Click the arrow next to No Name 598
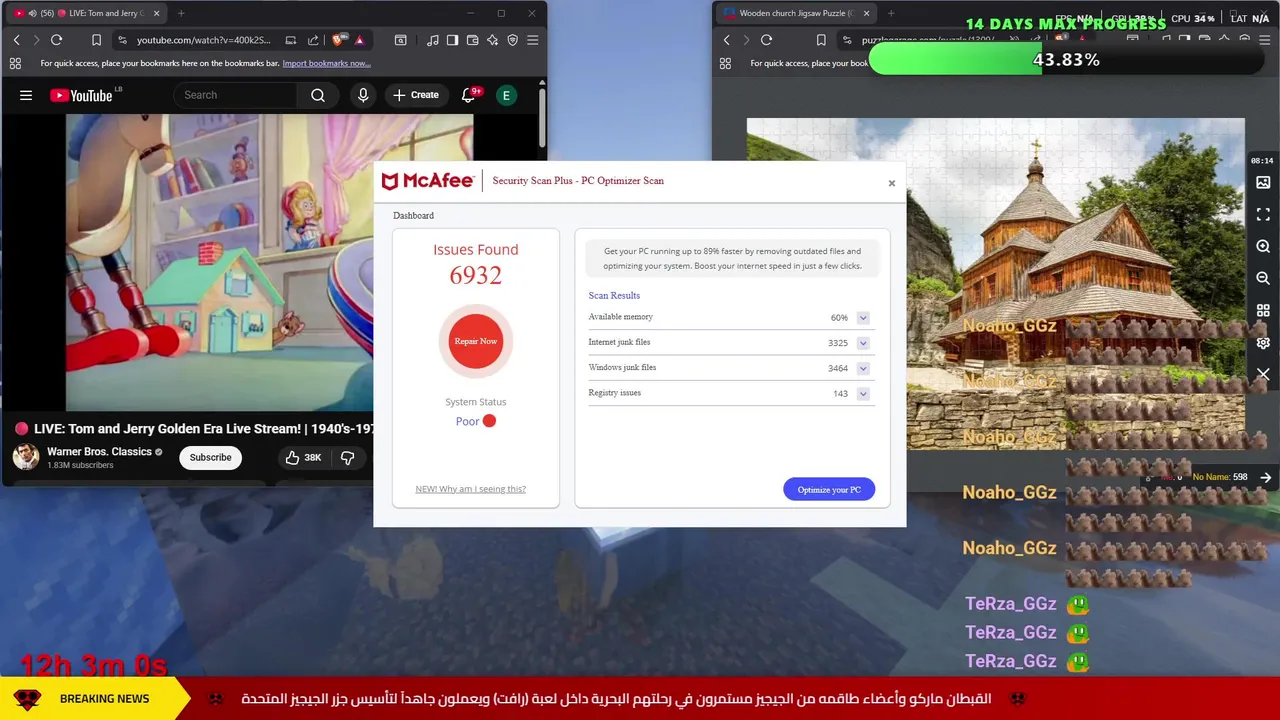The height and width of the screenshot is (720, 1280). point(1265,477)
